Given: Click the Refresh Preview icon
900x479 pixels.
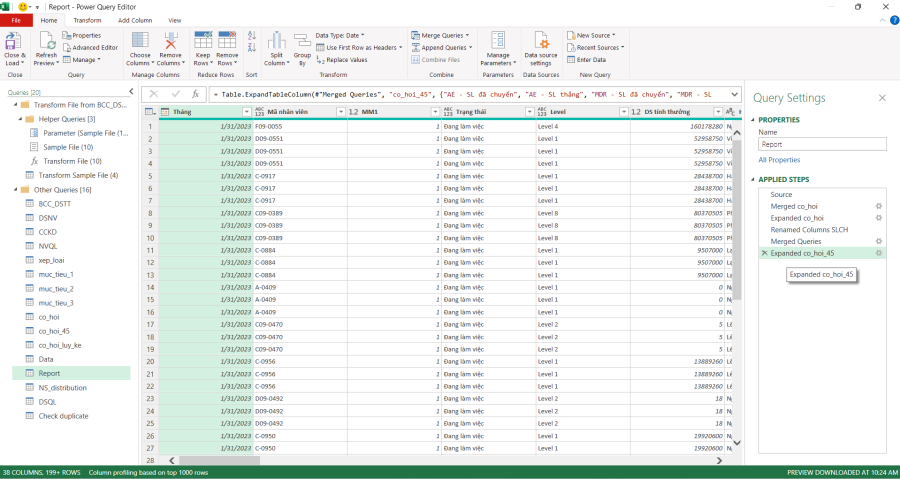Looking at the screenshot, I should 46,41.
